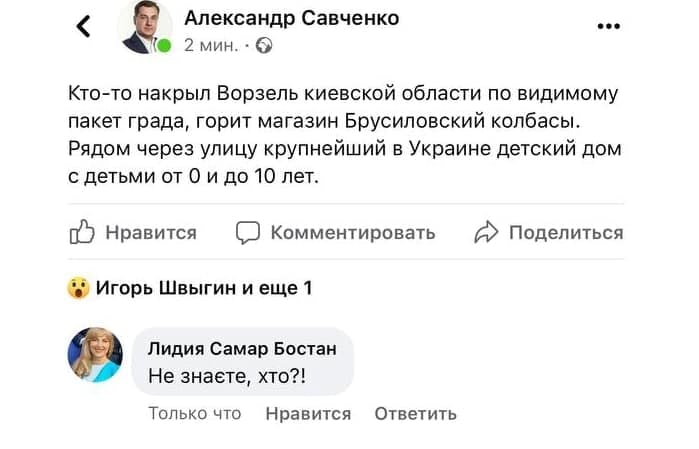
Task: View reactions list "Игорь Швыгин и еще 1"
Action: point(203,289)
